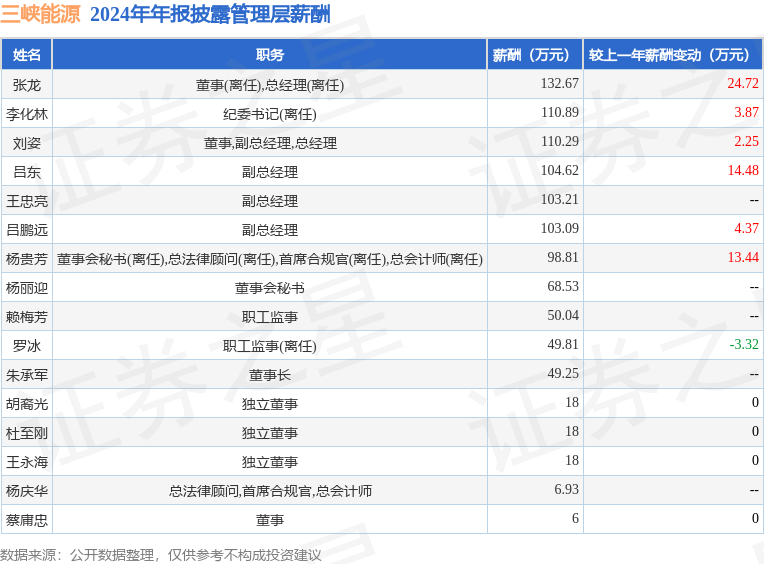The image size is (764, 564).
Task: Click the position 董事长
Action: click(x=269, y=375)
